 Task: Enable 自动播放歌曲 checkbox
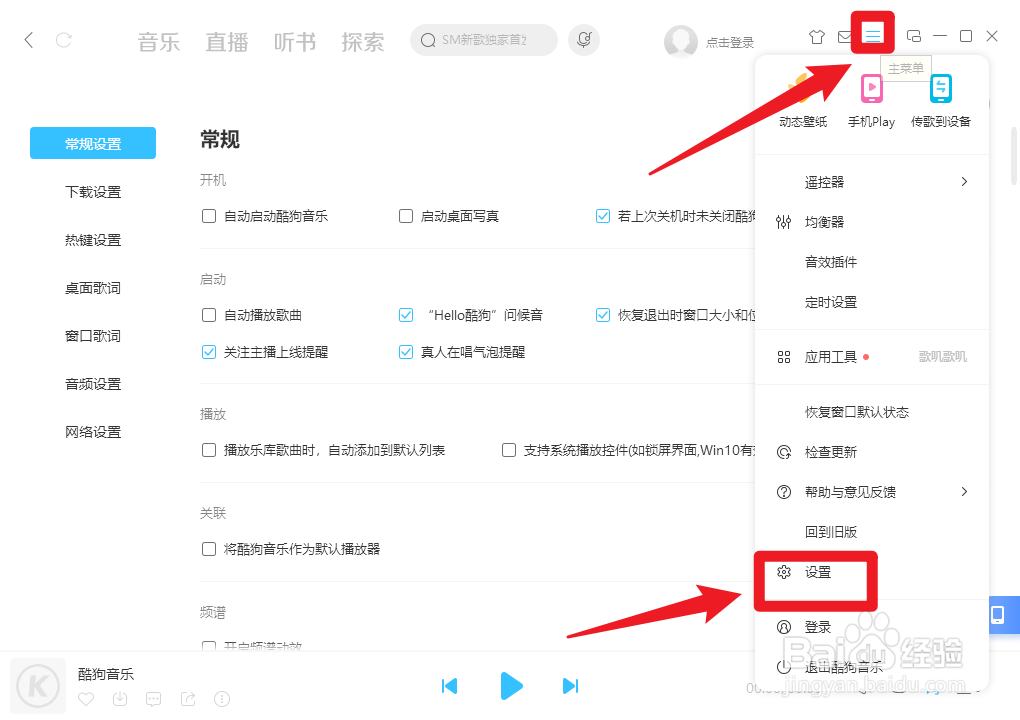pyautogui.click(x=209, y=315)
